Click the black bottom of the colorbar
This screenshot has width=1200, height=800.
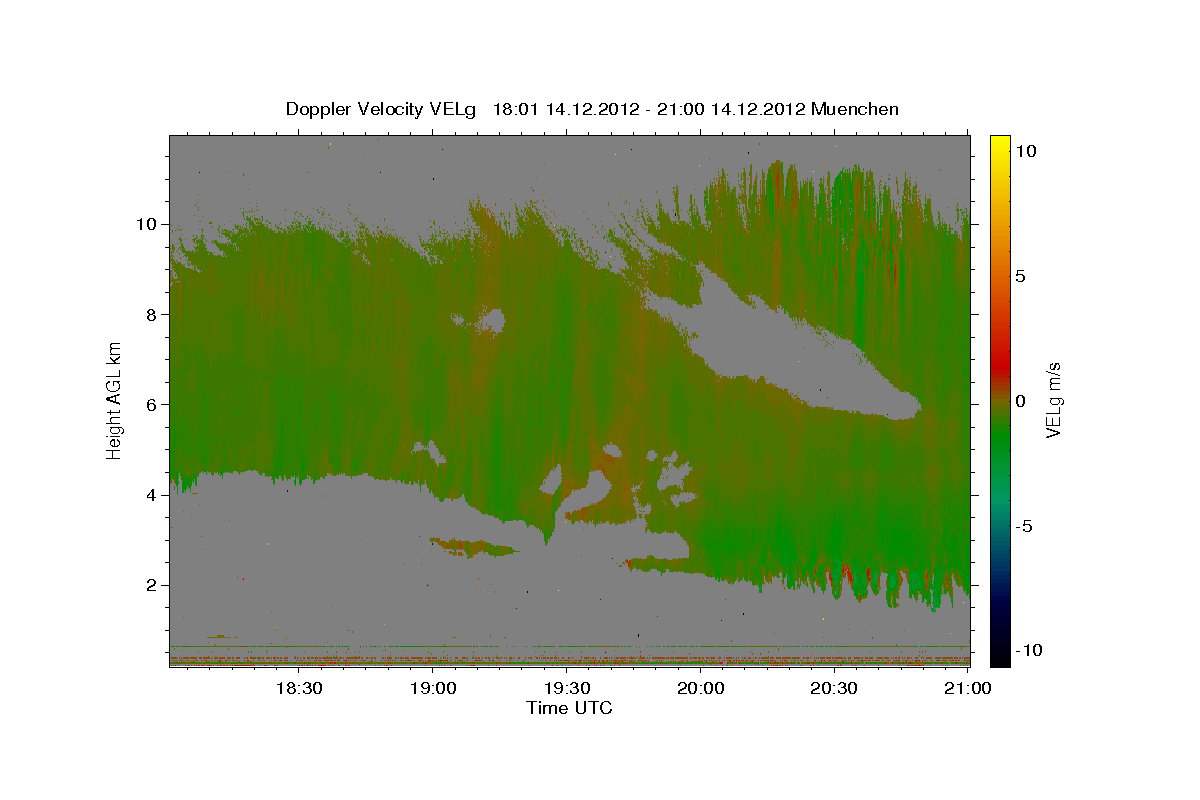999,655
